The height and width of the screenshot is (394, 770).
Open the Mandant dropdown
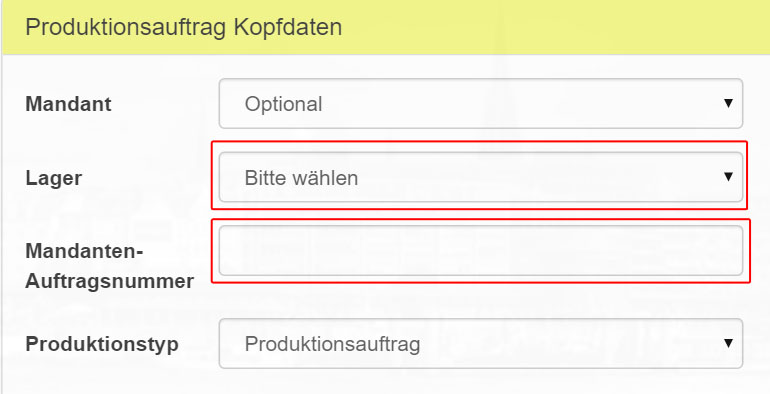[x=481, y=104]
